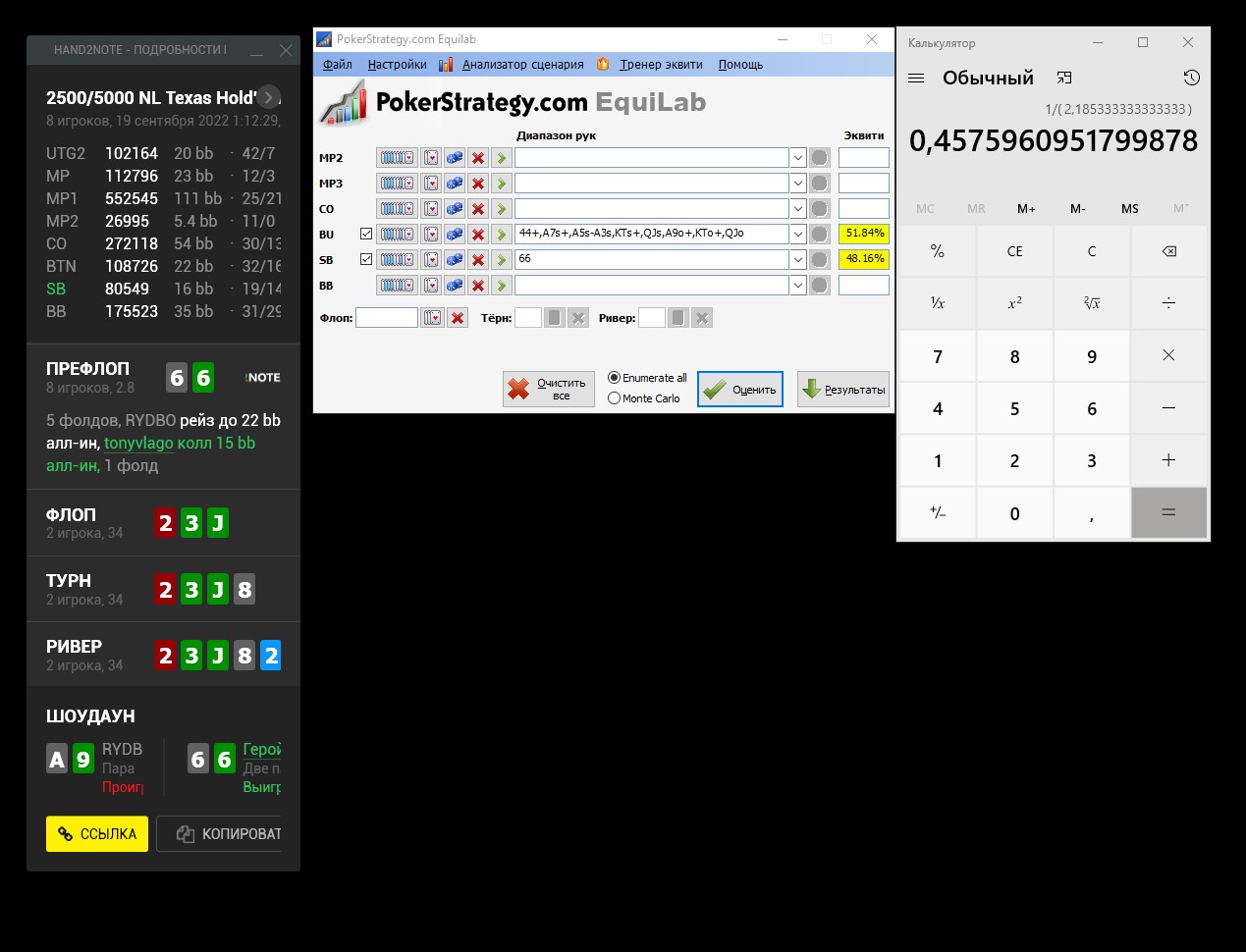The height and width of the screenshot is (952, 1246).
Task: Toggle calculator keep-on-top icon
Action: click(1064, 78)
